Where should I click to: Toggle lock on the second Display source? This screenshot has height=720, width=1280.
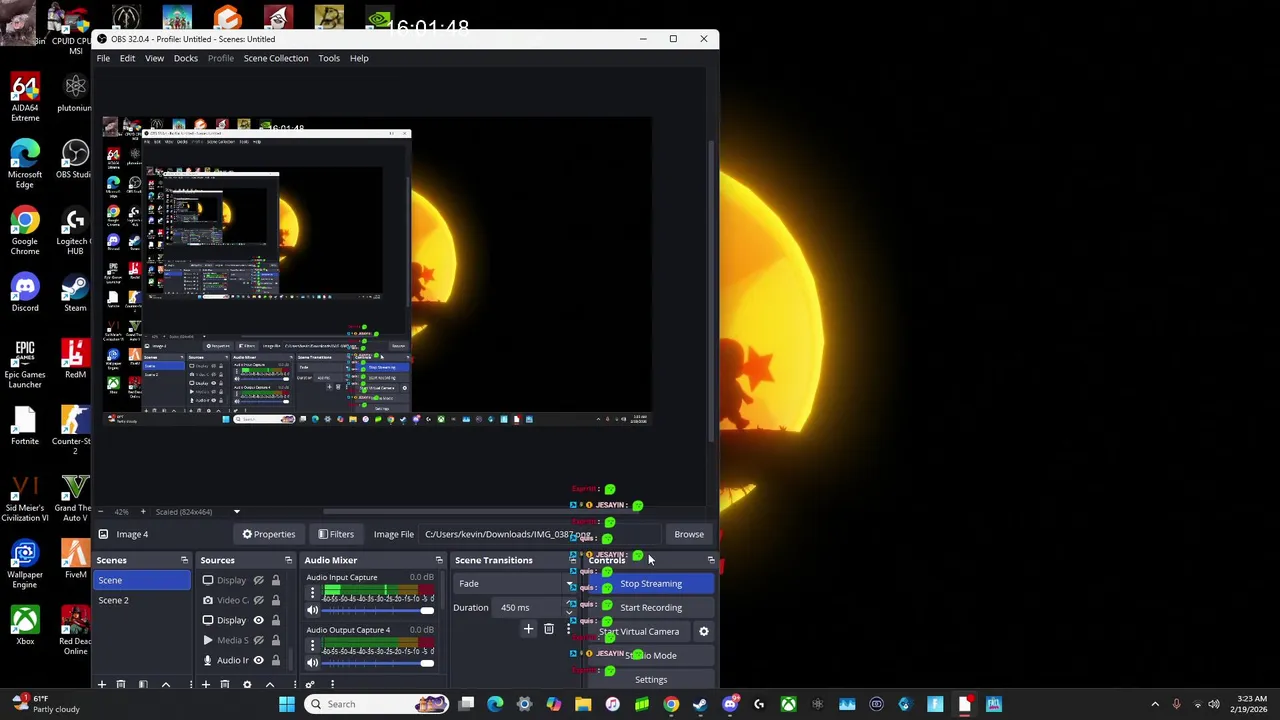pos(276,620)
